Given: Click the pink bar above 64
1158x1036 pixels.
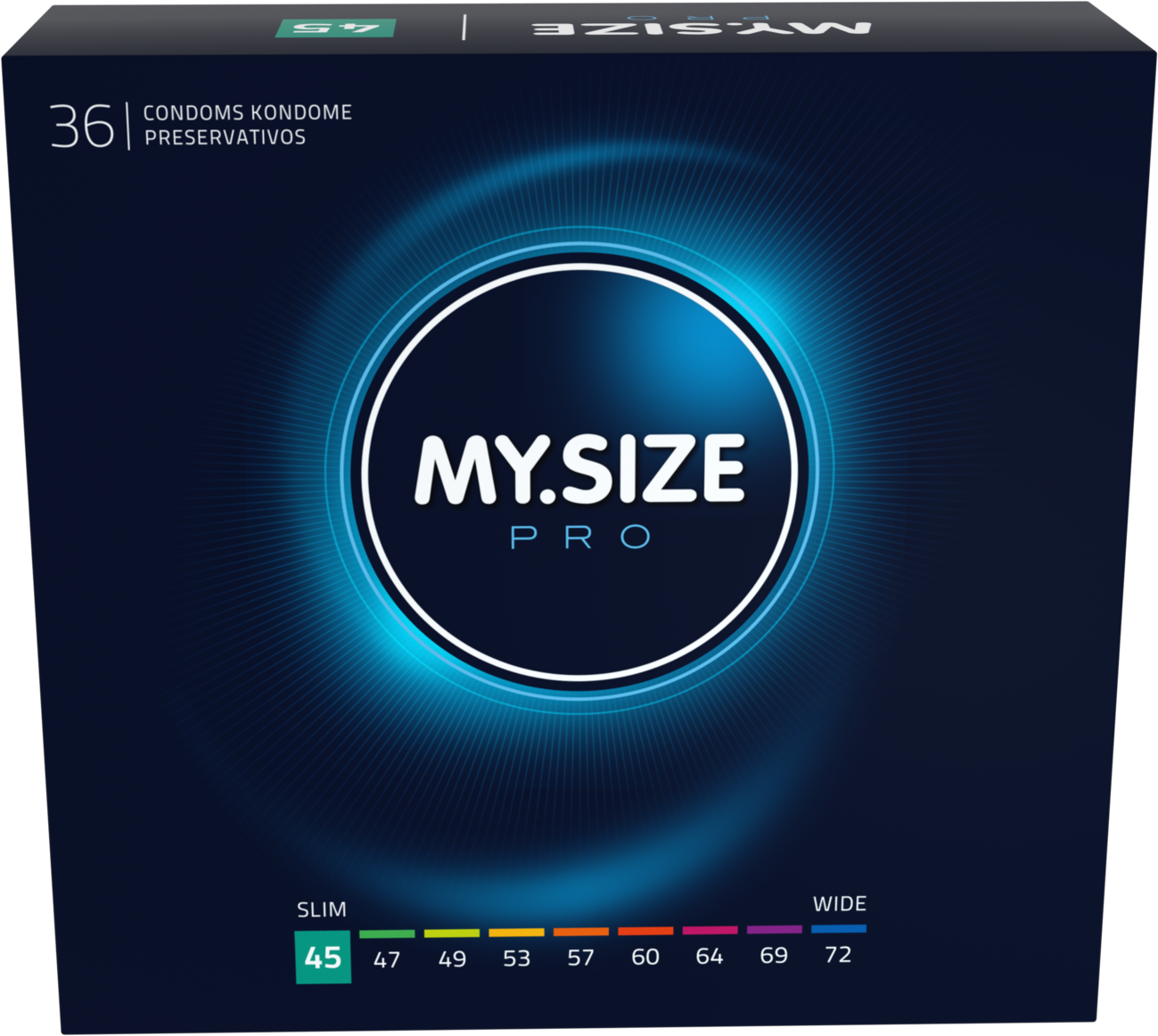Looking at the screenshot, I should (710, 930).
